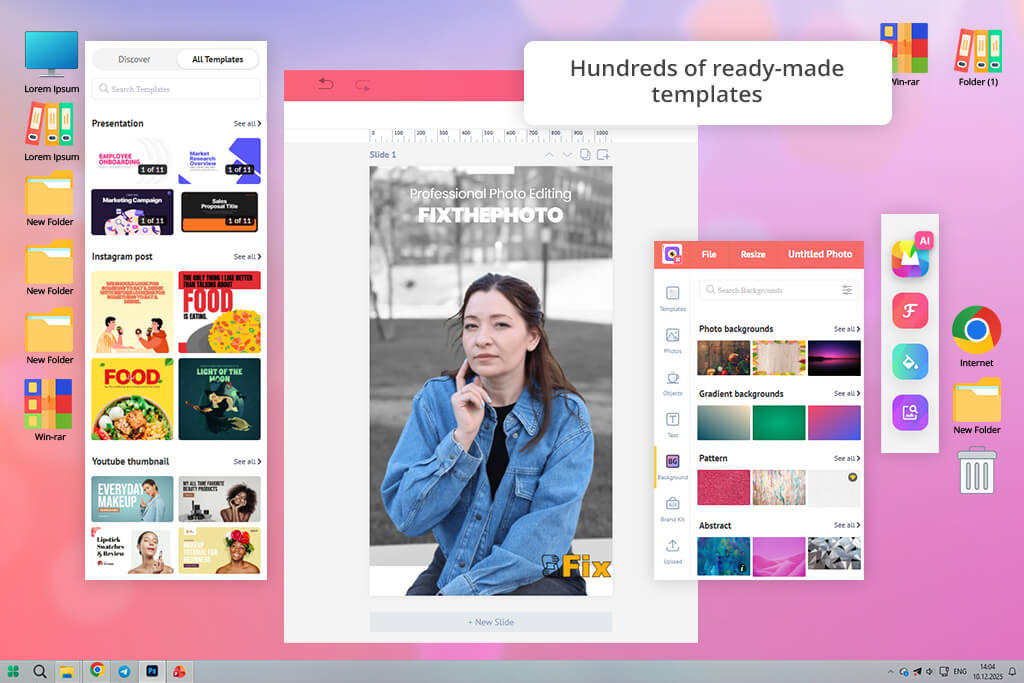Select the Everyday Makeup Youtube thumbnail
This screenshot has height=683, width=1024.
point(133,499)
